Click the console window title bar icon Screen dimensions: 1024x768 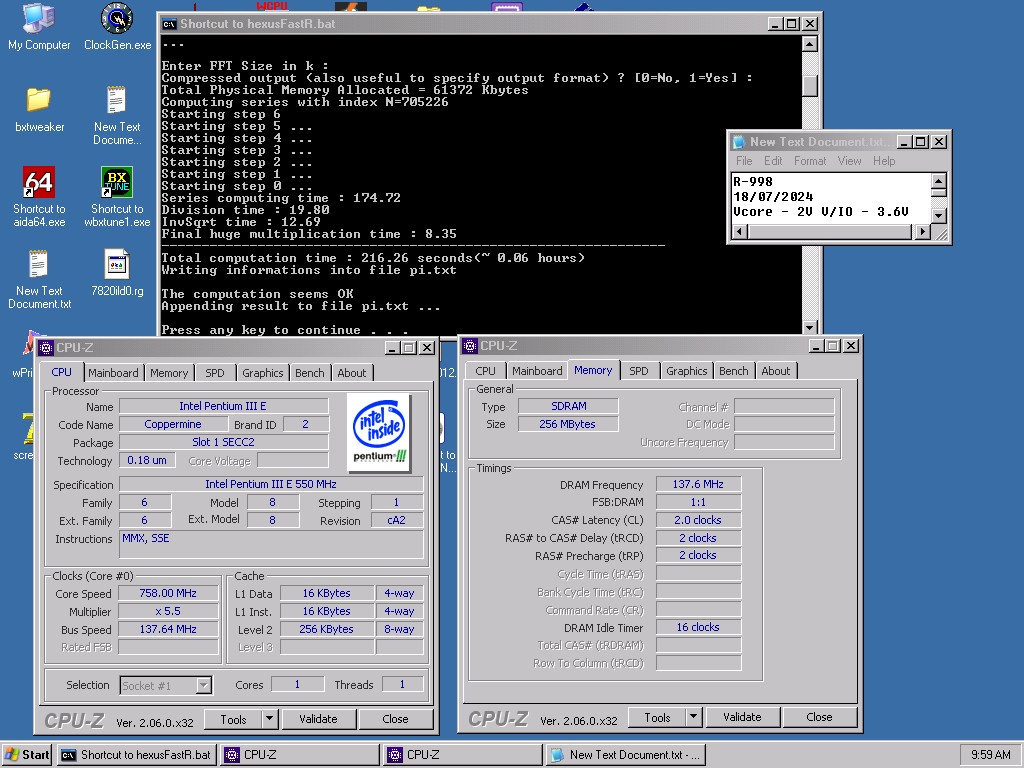[169, 24]
